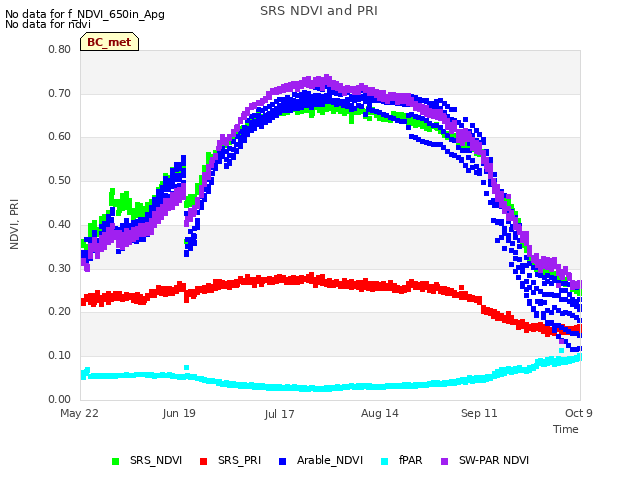Click the 0.70 y-axis tick label
This screenshot has height=480, width=640.
(60, 93)
